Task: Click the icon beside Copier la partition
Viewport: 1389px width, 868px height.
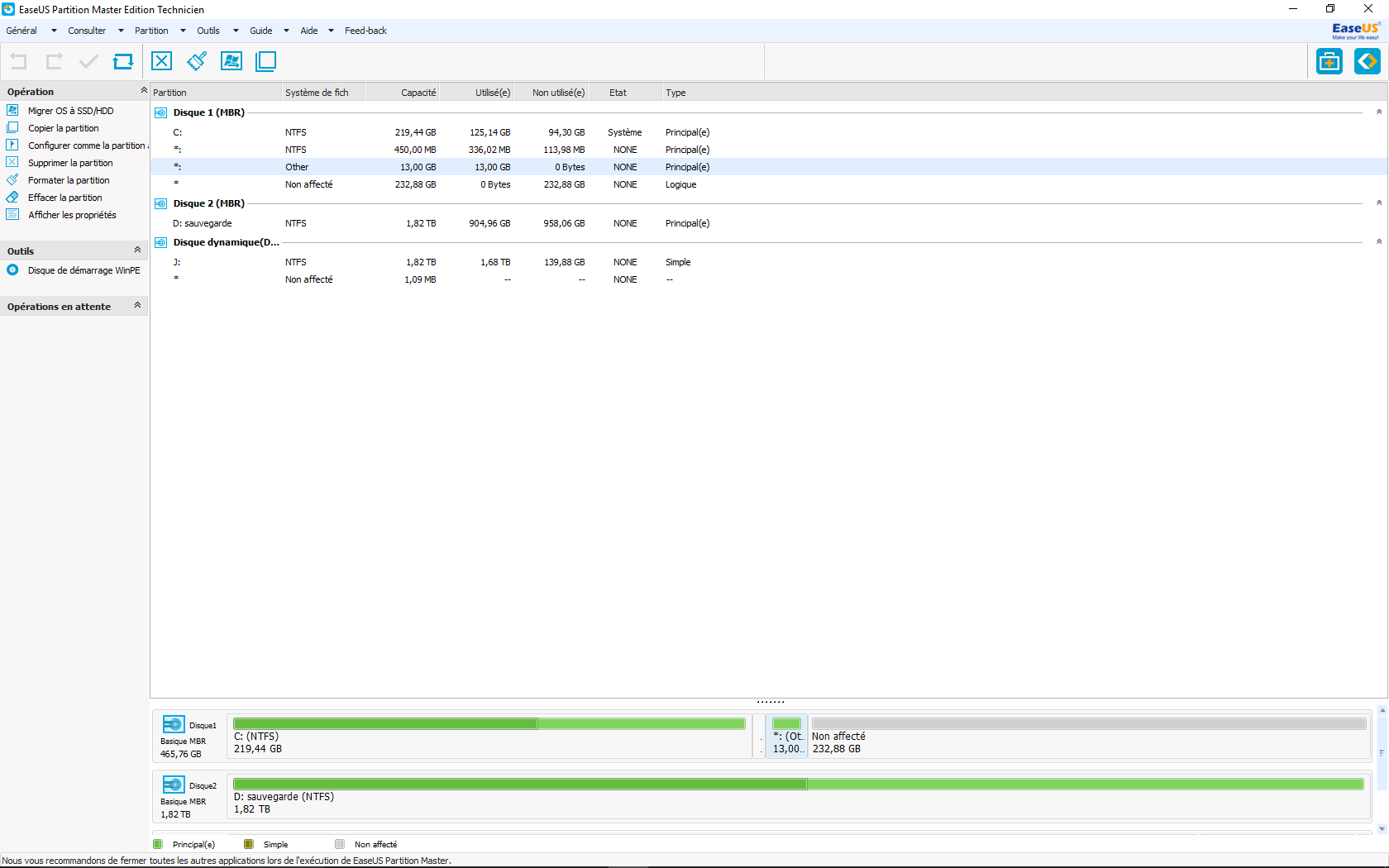Action: (x=12, y=127)
